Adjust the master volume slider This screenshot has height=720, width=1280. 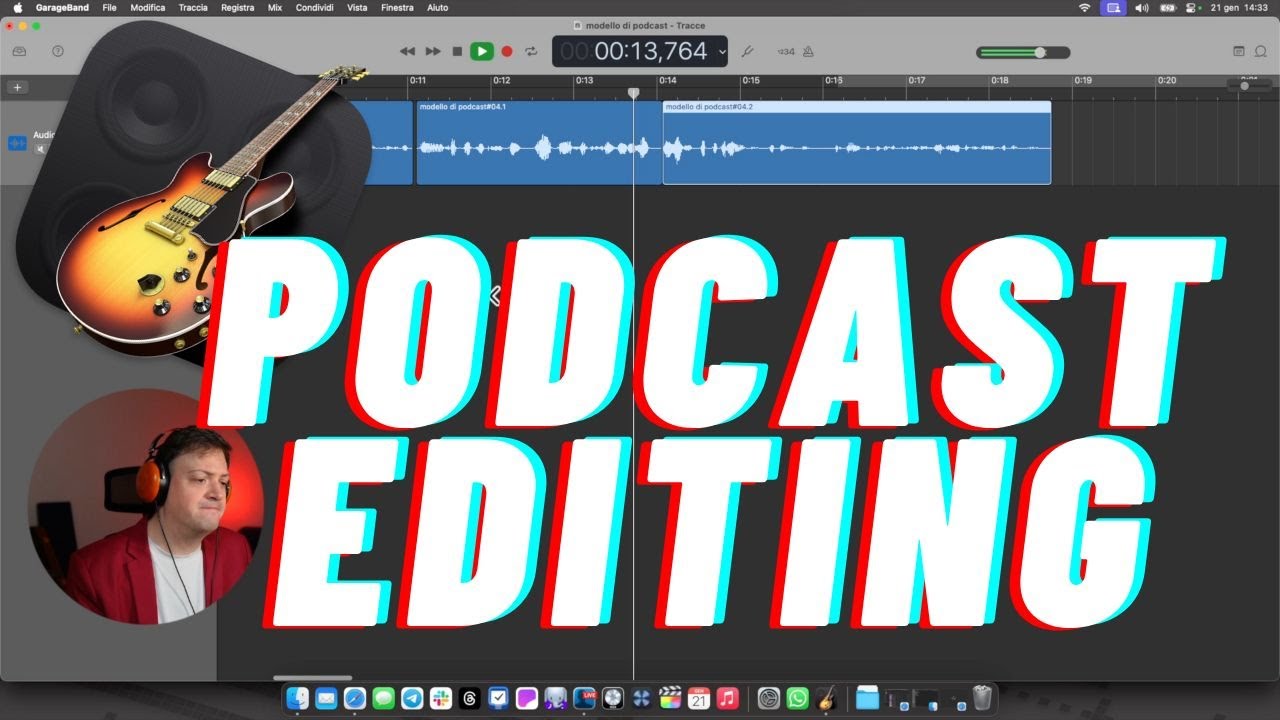pos(1023,52)
